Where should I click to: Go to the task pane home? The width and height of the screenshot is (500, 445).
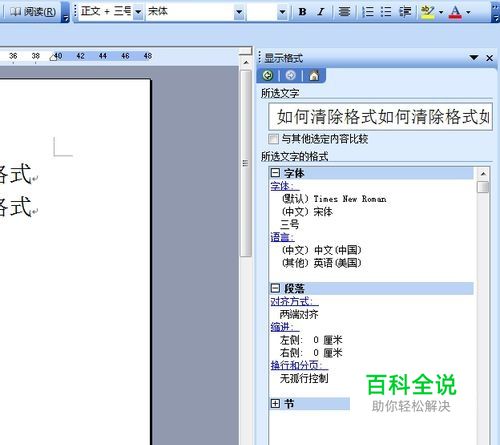(x=314, y=75)
